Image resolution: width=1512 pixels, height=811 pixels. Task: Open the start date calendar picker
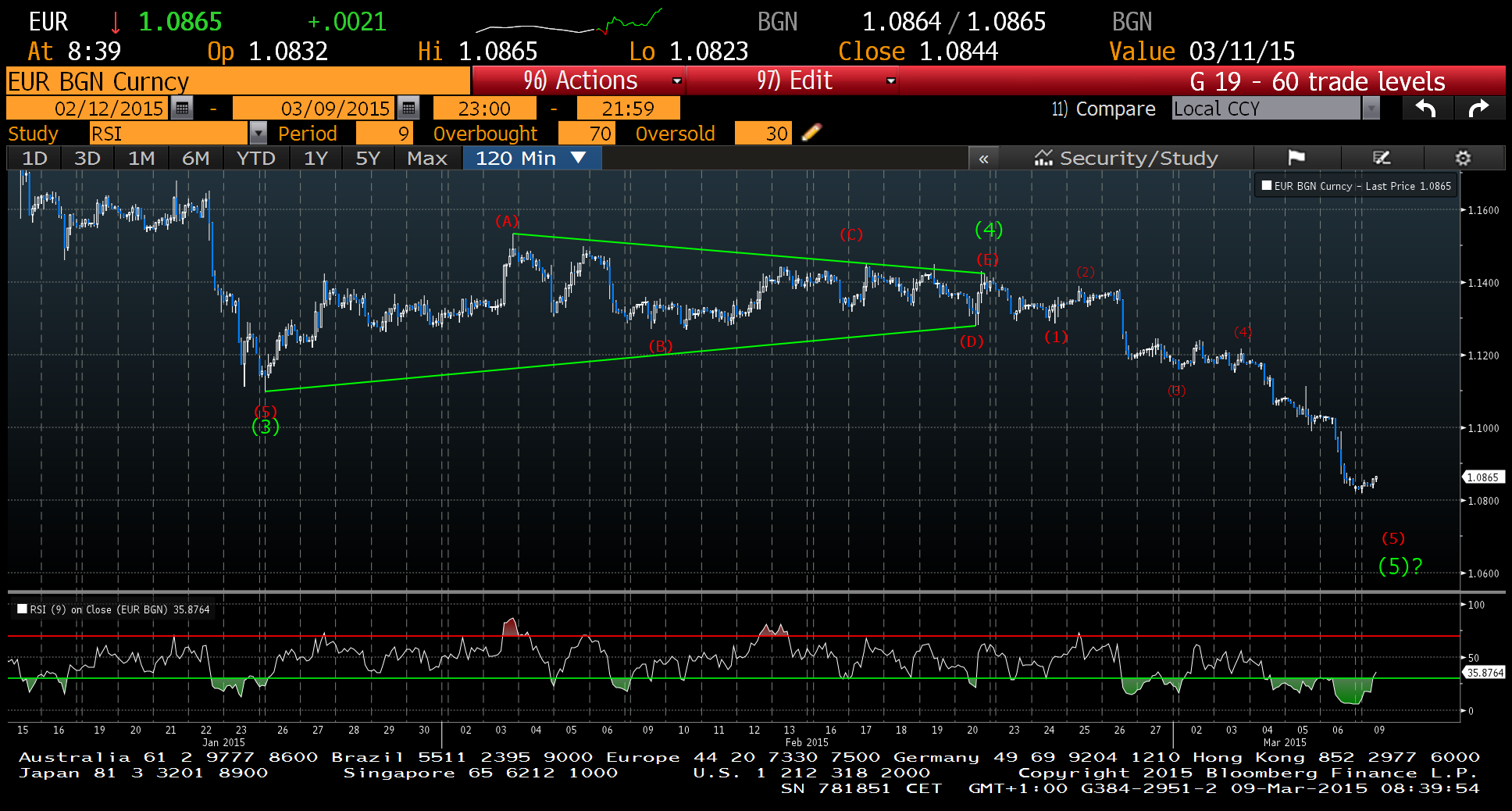(x=182, y=108)
